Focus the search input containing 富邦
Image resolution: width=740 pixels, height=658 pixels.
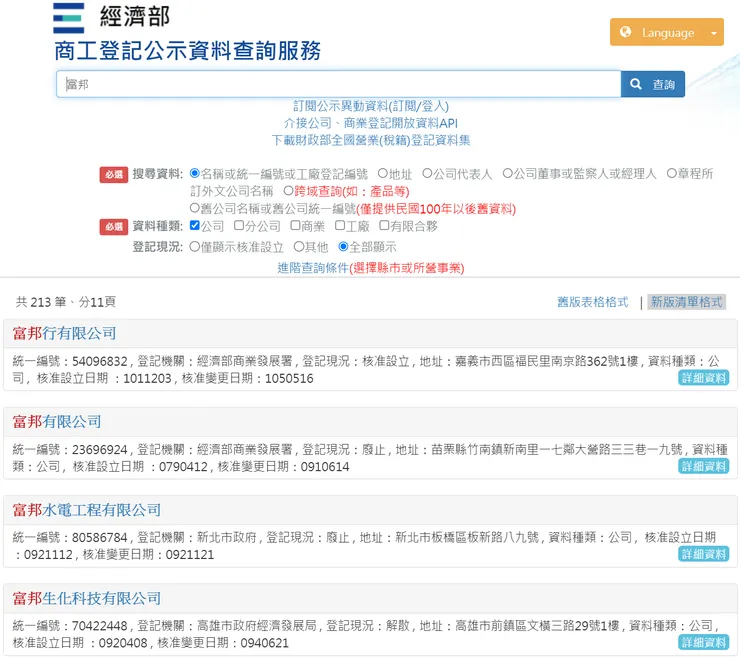click(x=338, y=84)
